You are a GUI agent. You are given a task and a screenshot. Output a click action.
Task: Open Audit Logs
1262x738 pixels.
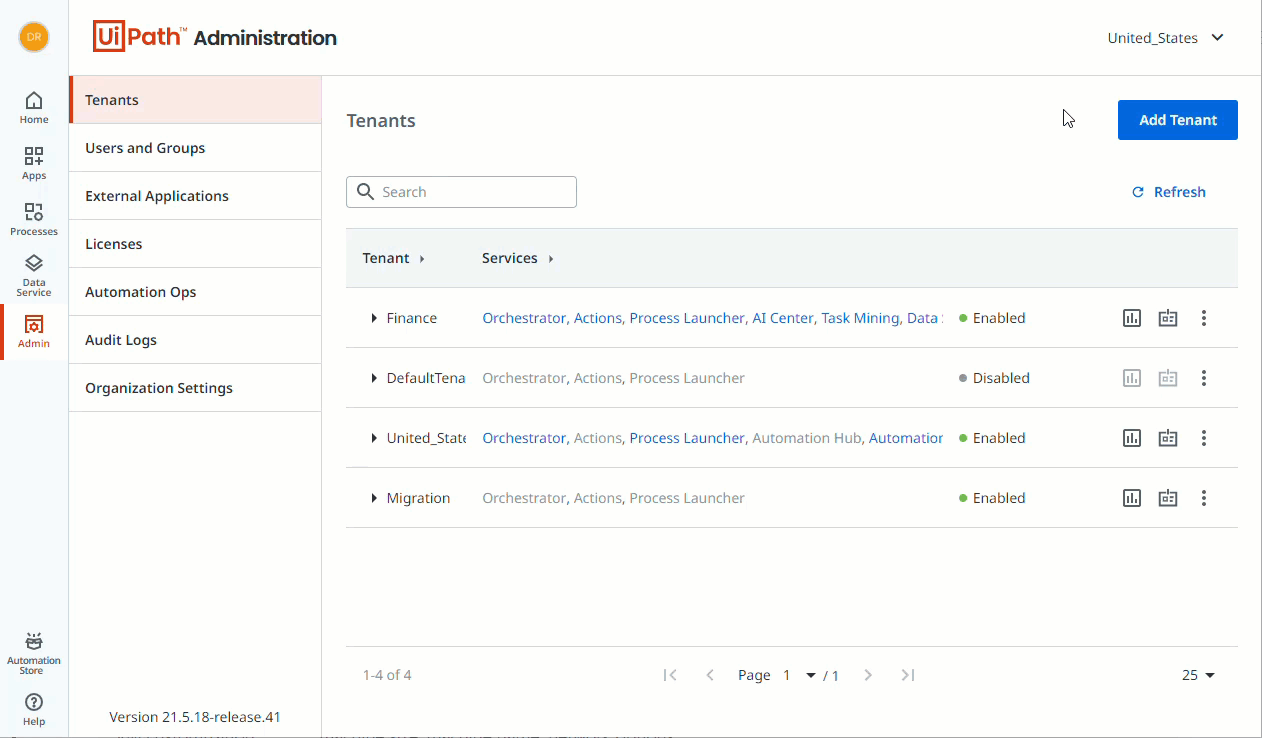click(195, 340)
